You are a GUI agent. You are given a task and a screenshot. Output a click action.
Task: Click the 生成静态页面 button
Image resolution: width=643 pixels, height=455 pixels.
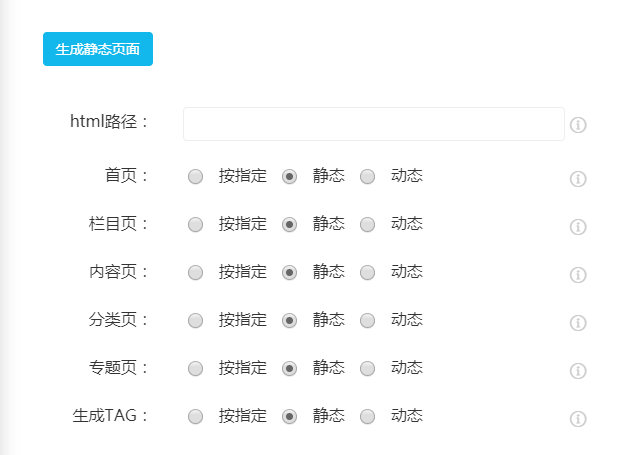click(x=98, y=49)
